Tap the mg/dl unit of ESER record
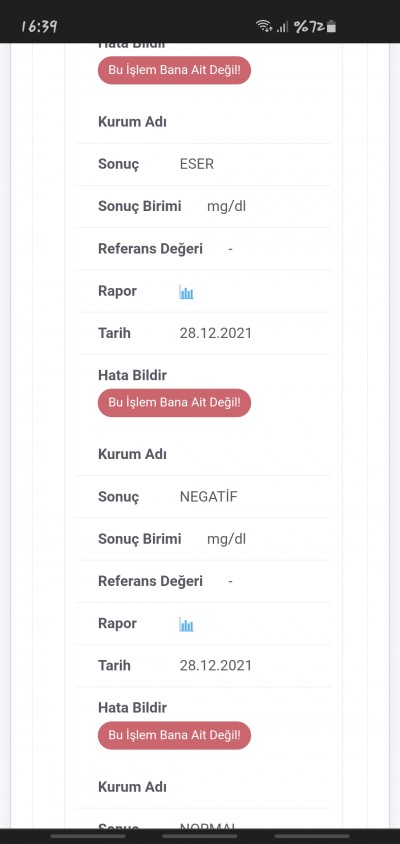 click(x=227, y=207)
